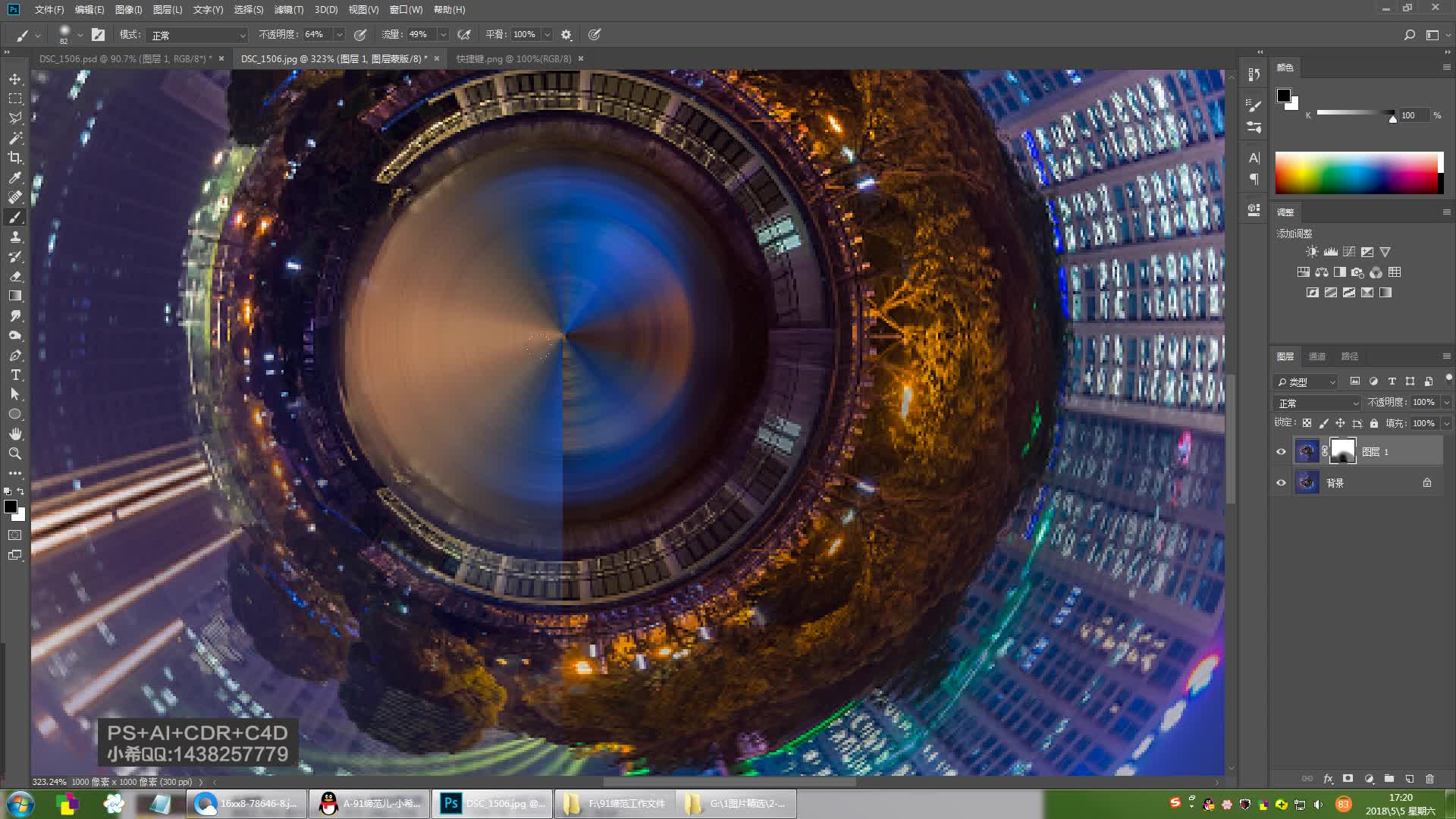Open the brush blend mode dropdown
The width and height of the screenshot is (1456, 819).
pyautogui.click(x=199, y=35)
